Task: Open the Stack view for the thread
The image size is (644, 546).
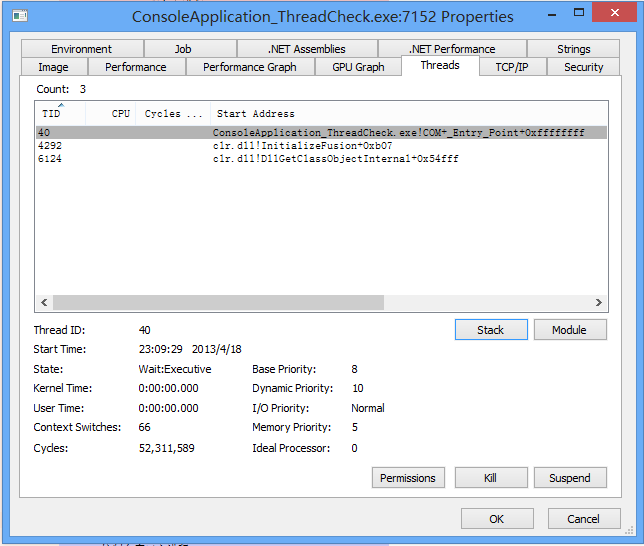Action: (490, 330)
